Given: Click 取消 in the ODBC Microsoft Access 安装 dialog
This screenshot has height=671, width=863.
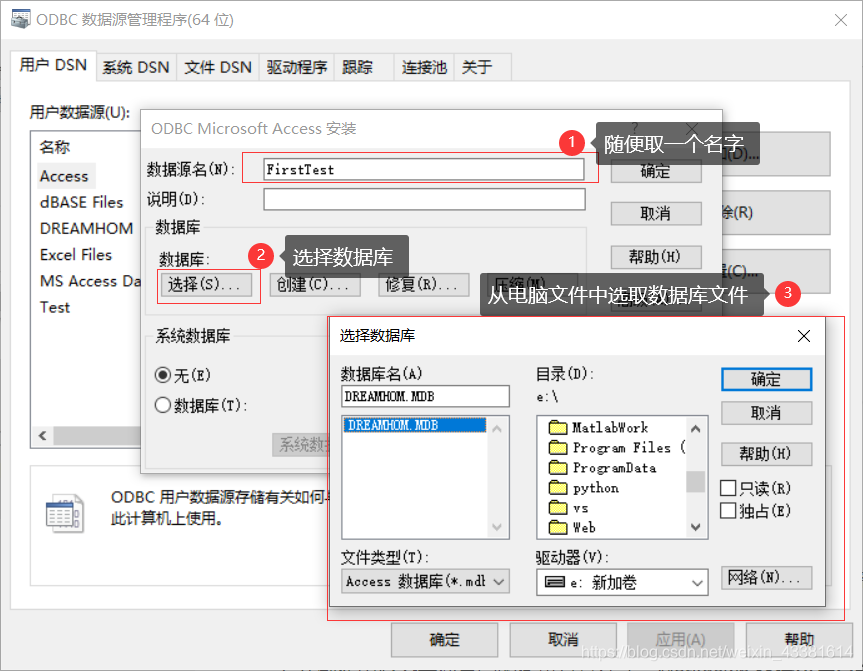Looking at the screenshot, I should 656,214.
